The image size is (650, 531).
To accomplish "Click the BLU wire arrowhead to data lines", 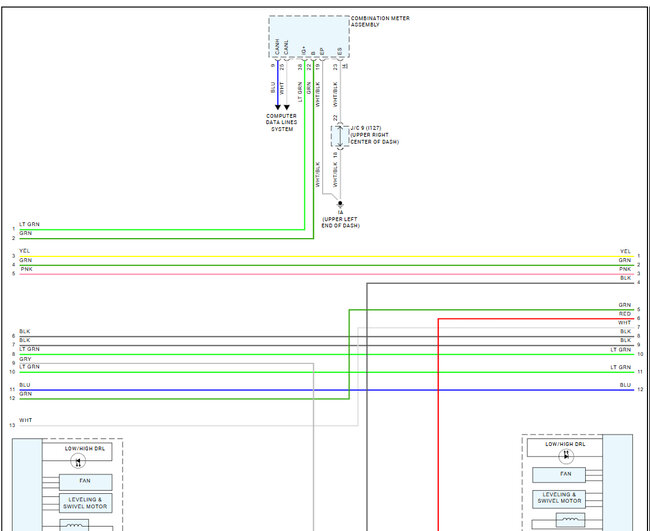I will point(278,107).
